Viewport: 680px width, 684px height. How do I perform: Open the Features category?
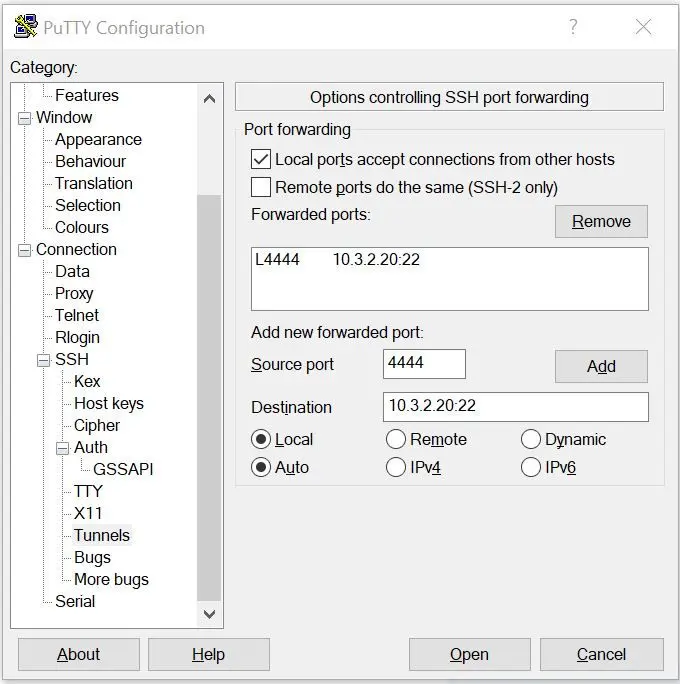(87, 95)
